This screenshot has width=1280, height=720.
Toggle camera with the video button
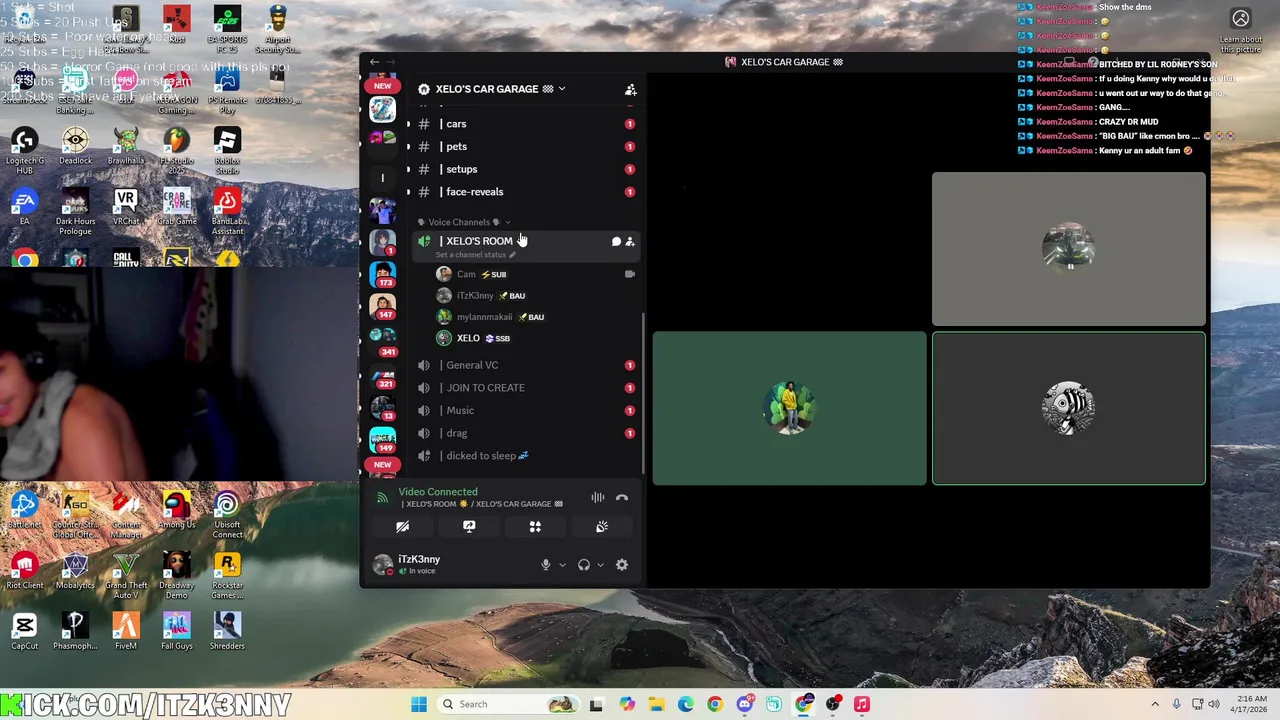pyautogui.click(x=402, y=527)
